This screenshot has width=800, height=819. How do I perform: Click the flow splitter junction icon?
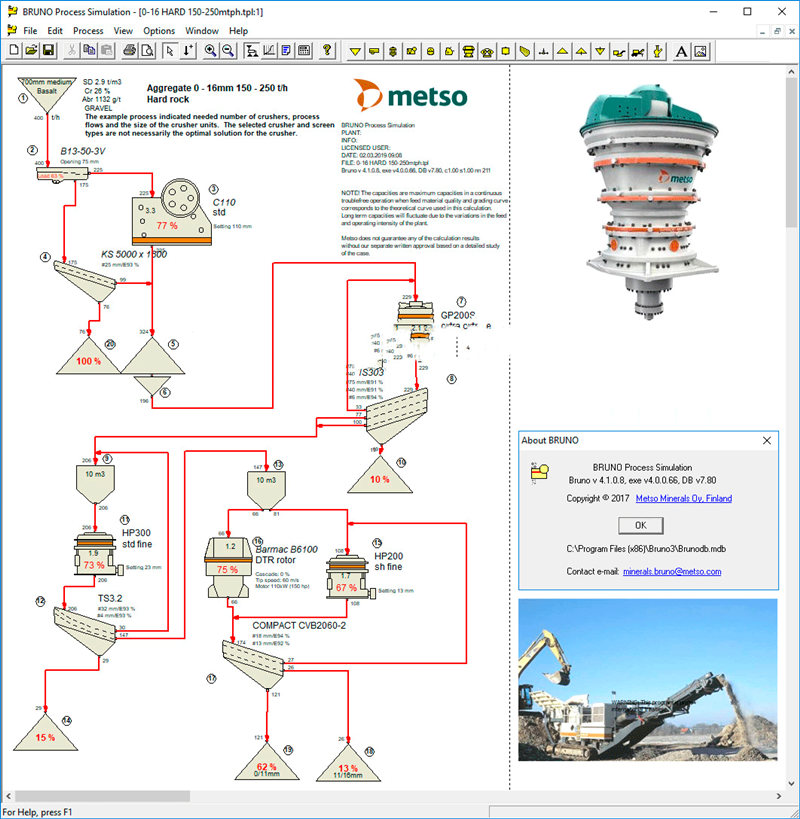[544, 51]
